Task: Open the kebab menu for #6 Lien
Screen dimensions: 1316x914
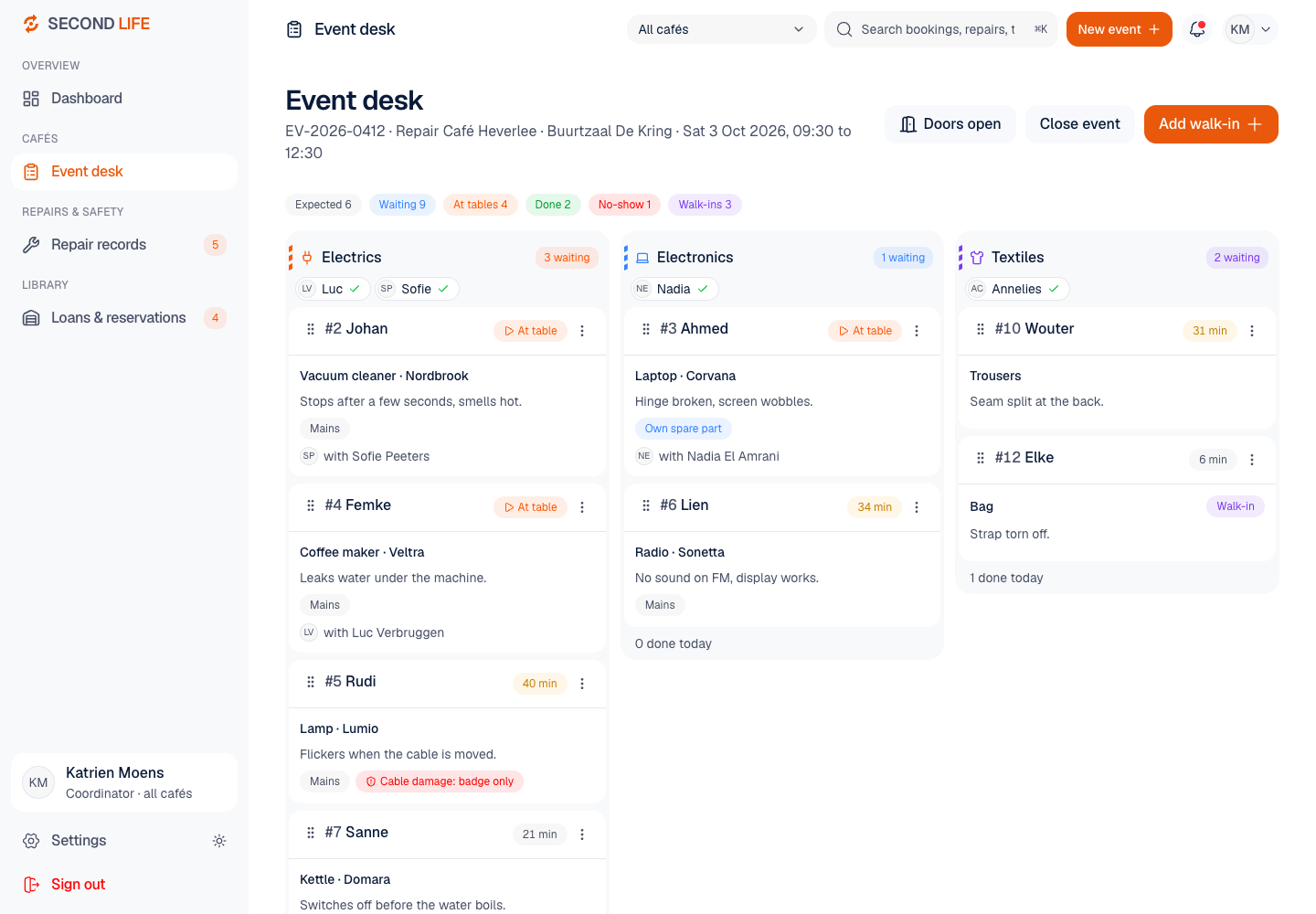Action: (917, 507)
